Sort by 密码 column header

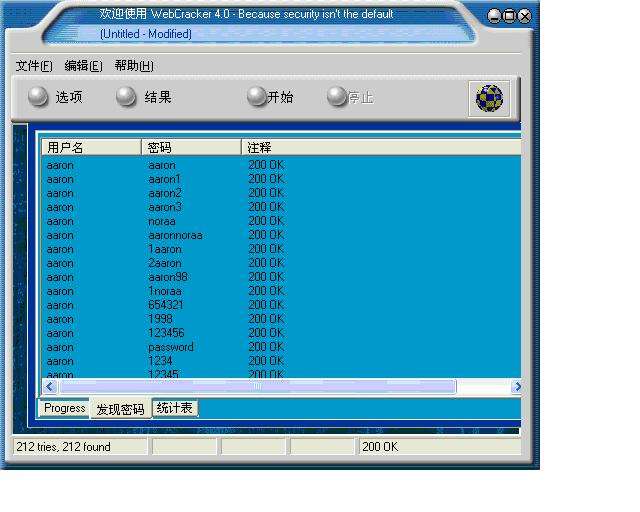pos(191,147)
